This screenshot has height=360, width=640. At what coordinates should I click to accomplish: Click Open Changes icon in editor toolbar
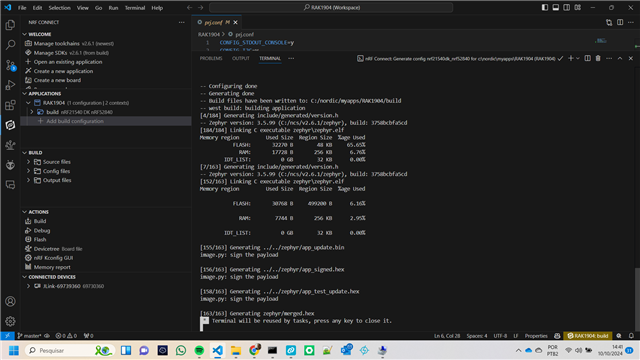[x=609, y=22]
